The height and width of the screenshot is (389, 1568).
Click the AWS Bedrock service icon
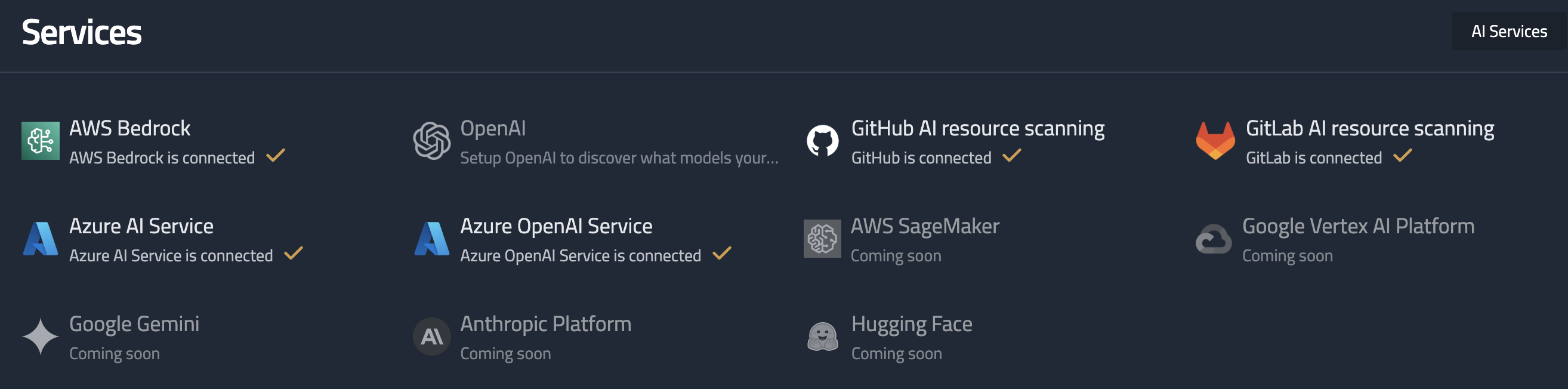coord(40,141)
